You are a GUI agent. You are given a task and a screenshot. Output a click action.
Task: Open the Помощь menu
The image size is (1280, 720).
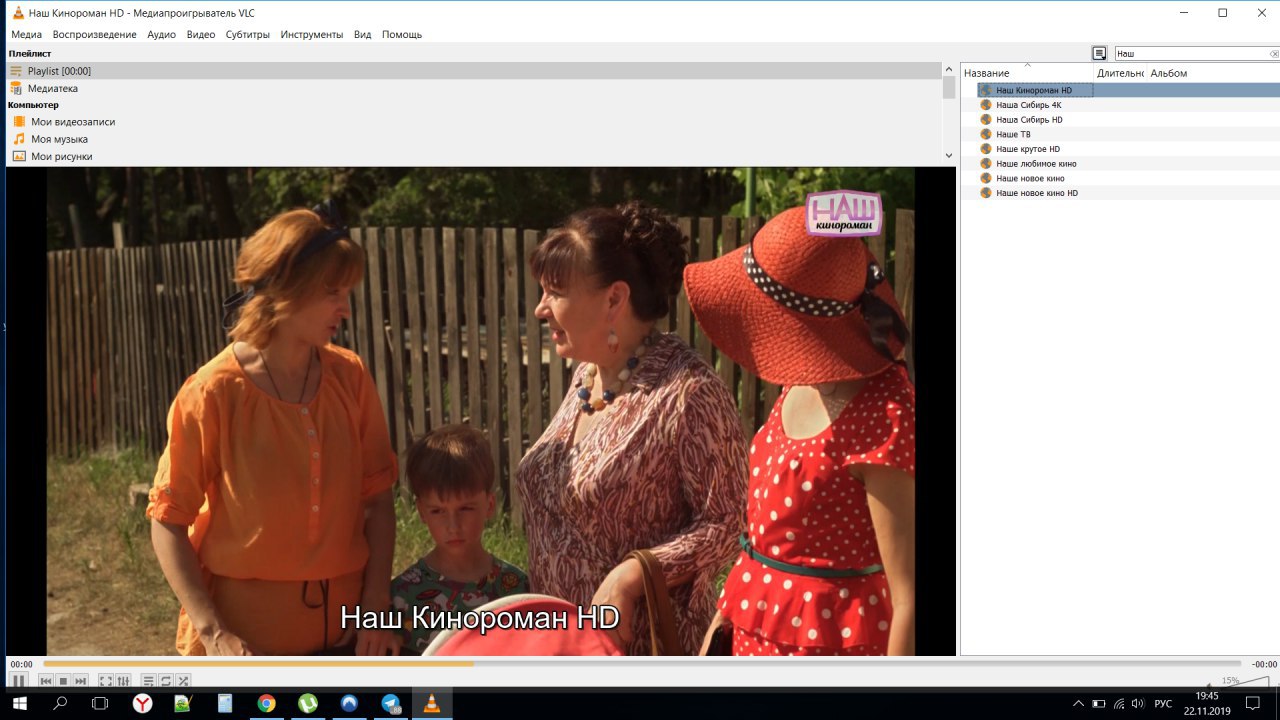pyautogui.click(x=402, y=34)
